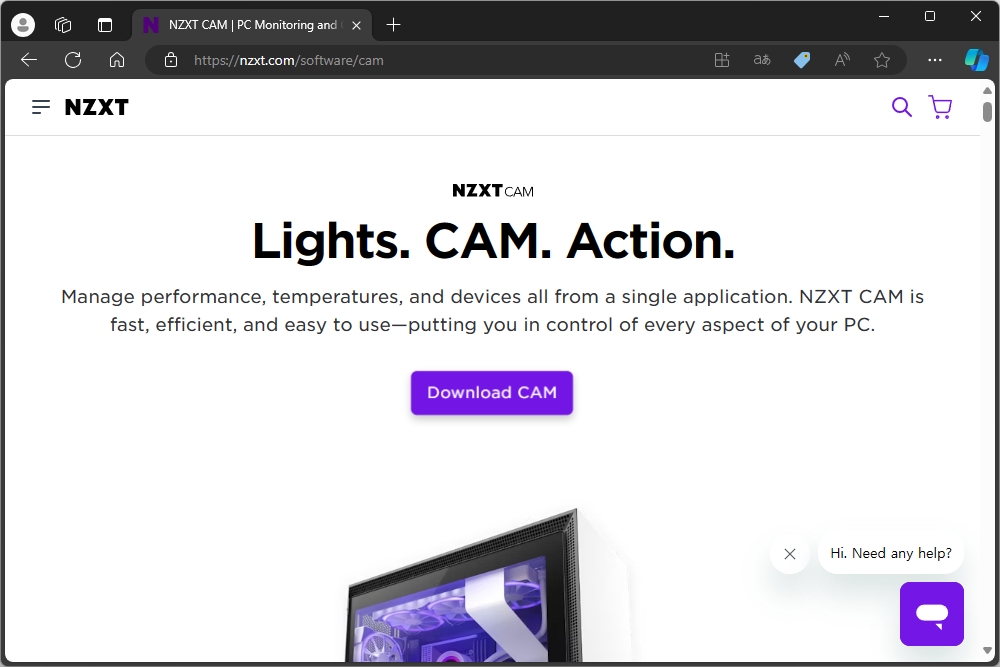
Task: Open browser Settings and more ellipsis
Action: click(934, 60)
